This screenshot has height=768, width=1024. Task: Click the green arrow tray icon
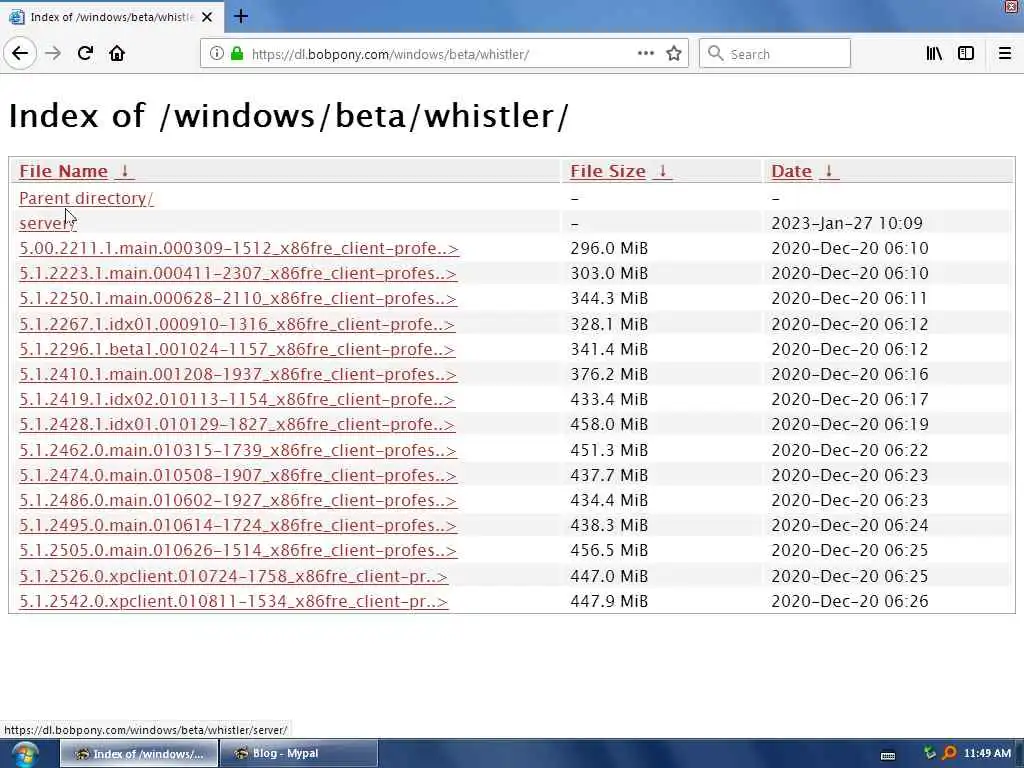930,753
